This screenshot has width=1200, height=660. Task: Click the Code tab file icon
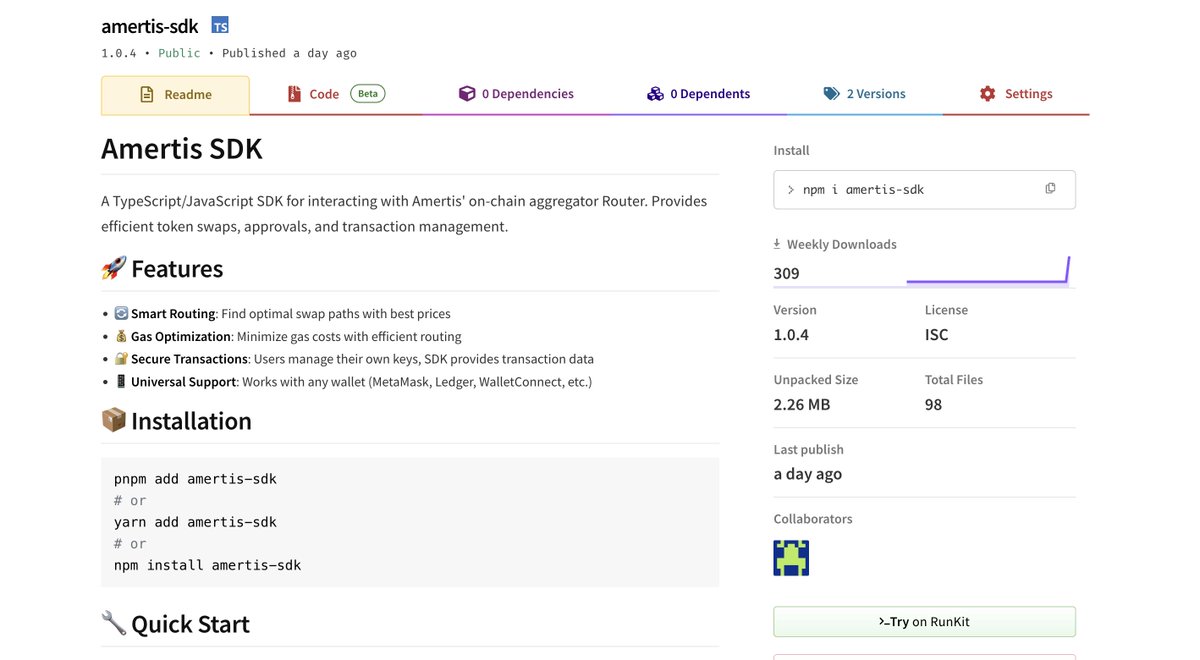point(294,94)
